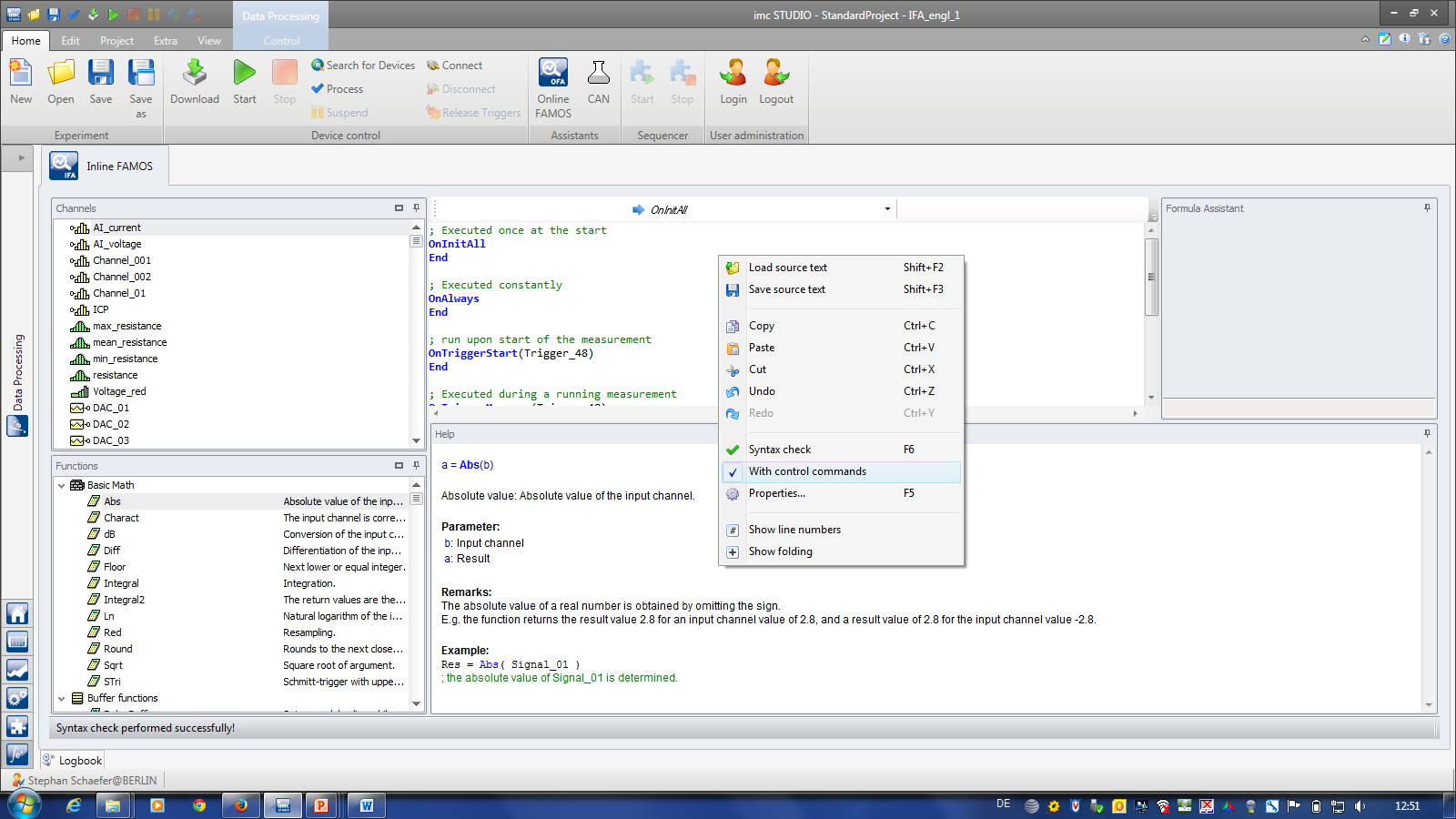Toggle With control commands option
Screen dimensions: 1456x819
tap(807, 471)
